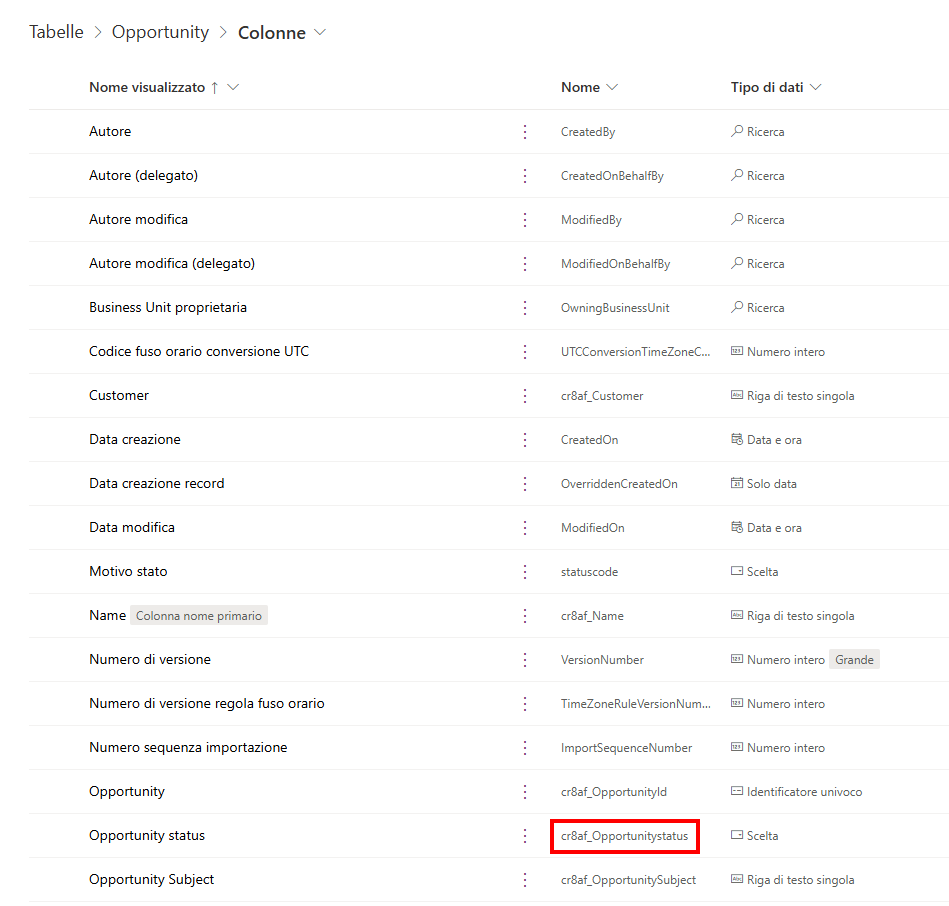
Task: Open the Customer column
Action: pos(119,396)
